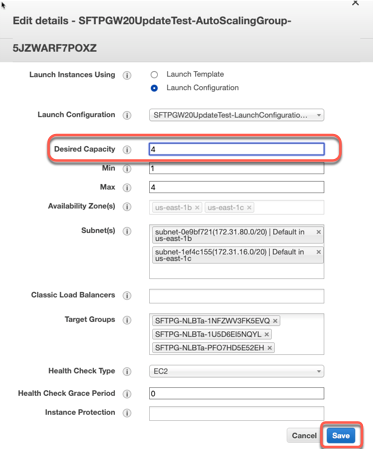The width and height of the screenshot is (373, 449).
Task: Remove target group SFTPG-NLBTa-1NFZWV3FK5EVQ
Action: pos(275,321)
